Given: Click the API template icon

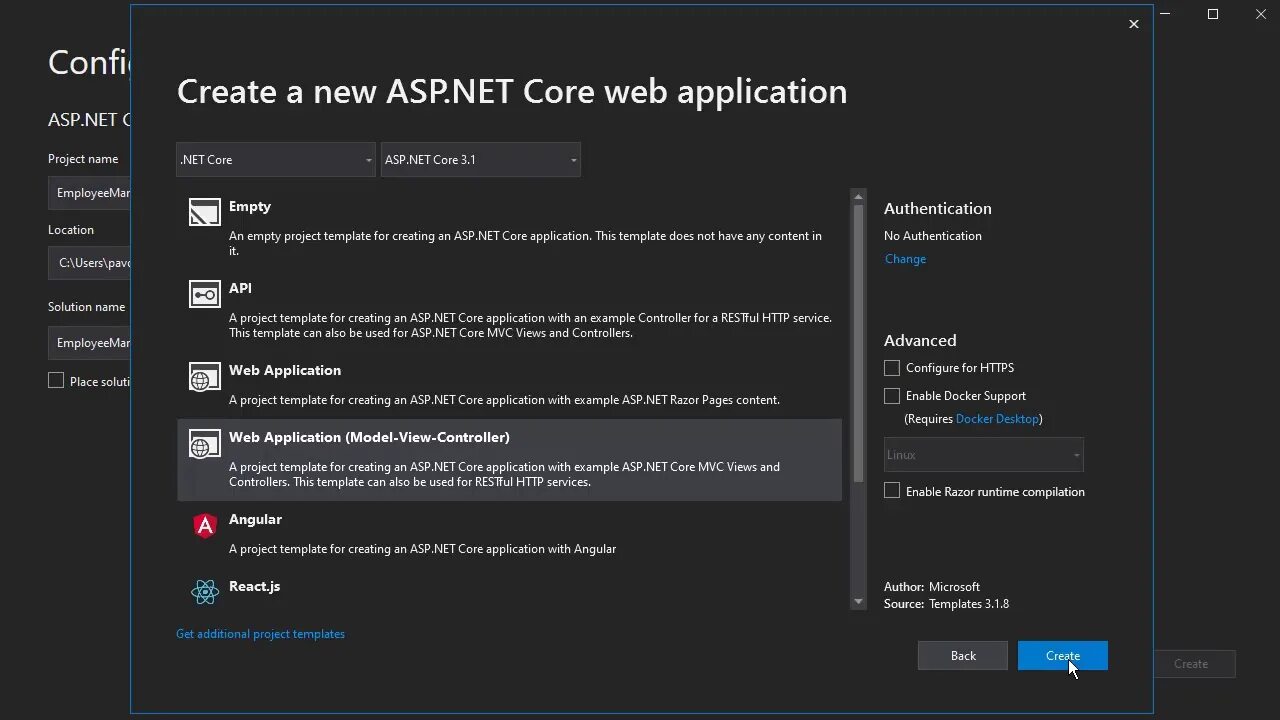Looking at the screenshot, I should [205, 294].
